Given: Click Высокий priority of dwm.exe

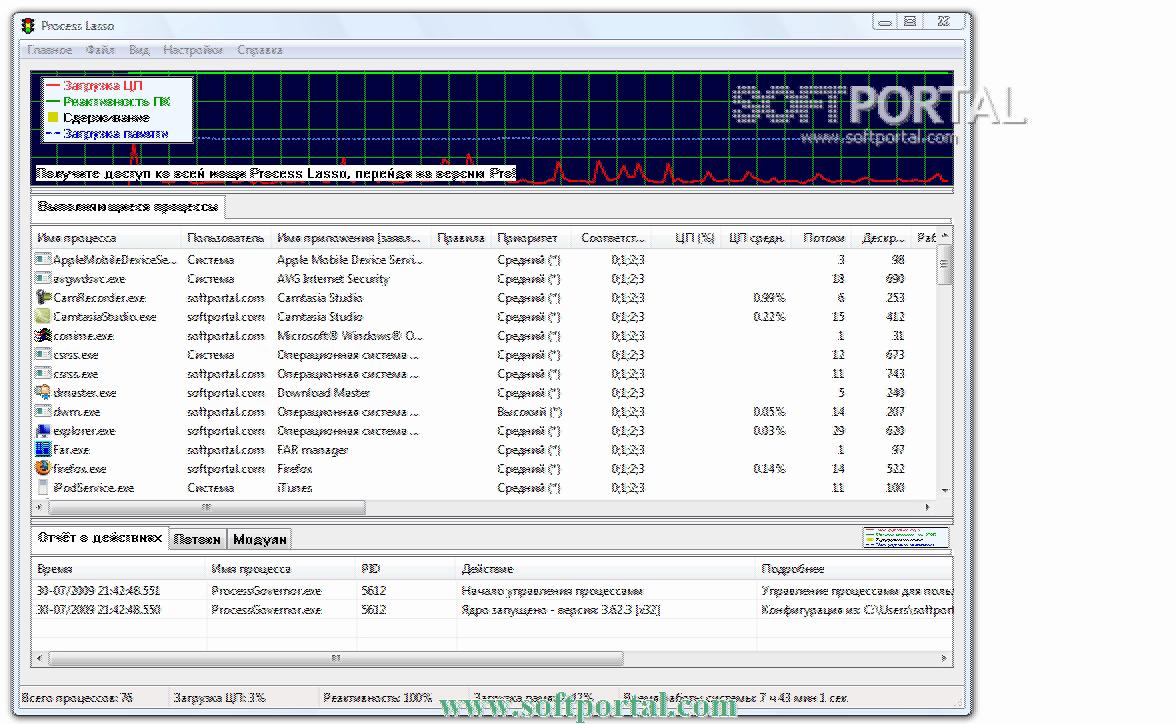Looking at the screenshot, I should click(529, 412).
